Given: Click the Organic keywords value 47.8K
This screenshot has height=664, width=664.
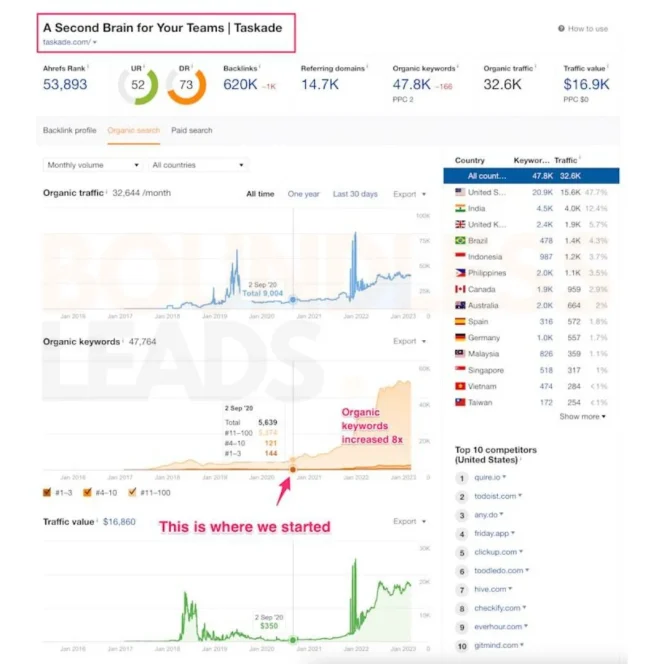Looking at the screenshot, I should coord(411,84).
